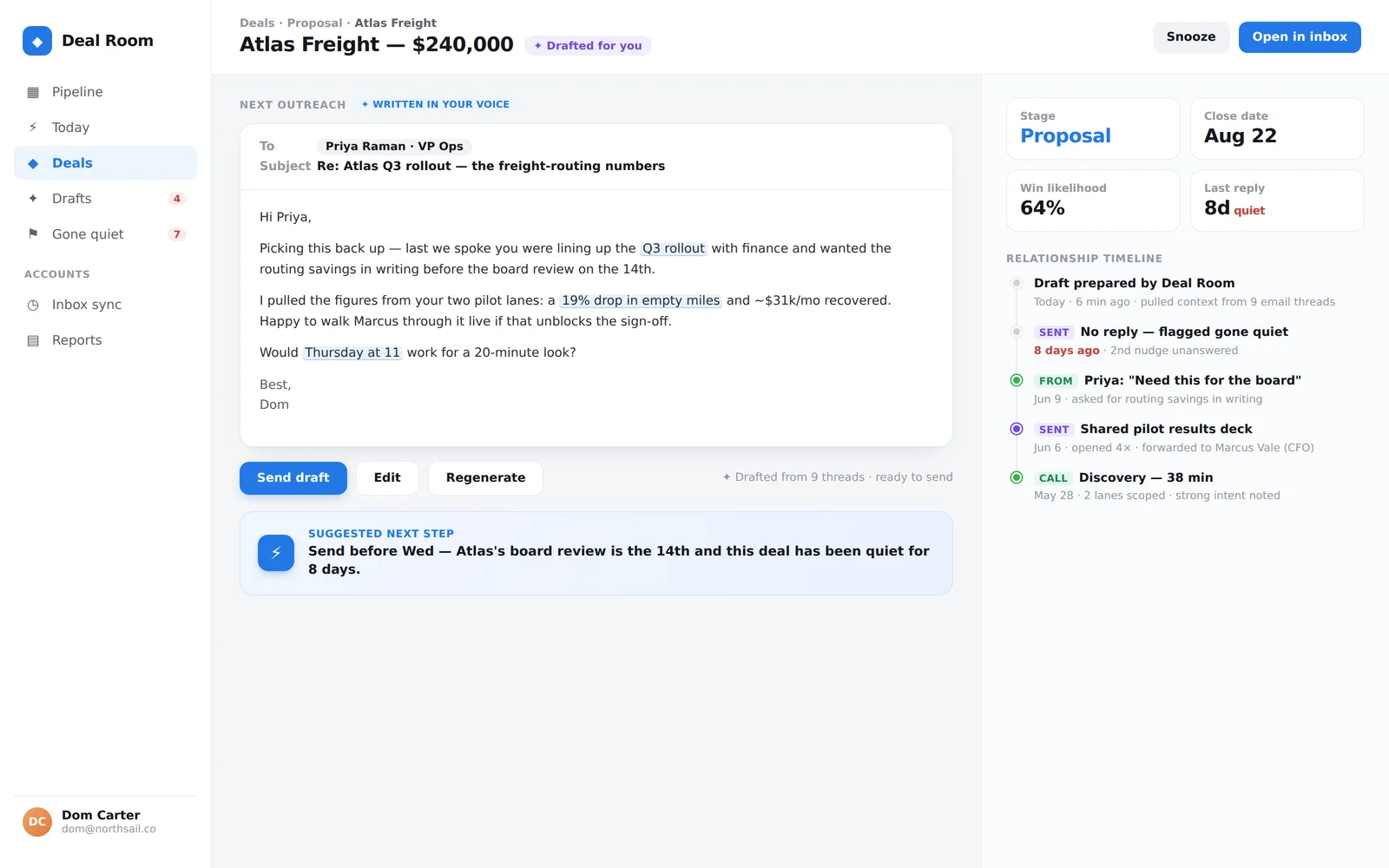
Task: Click the Discovery call timeline marker dot
Action: 1017,477
